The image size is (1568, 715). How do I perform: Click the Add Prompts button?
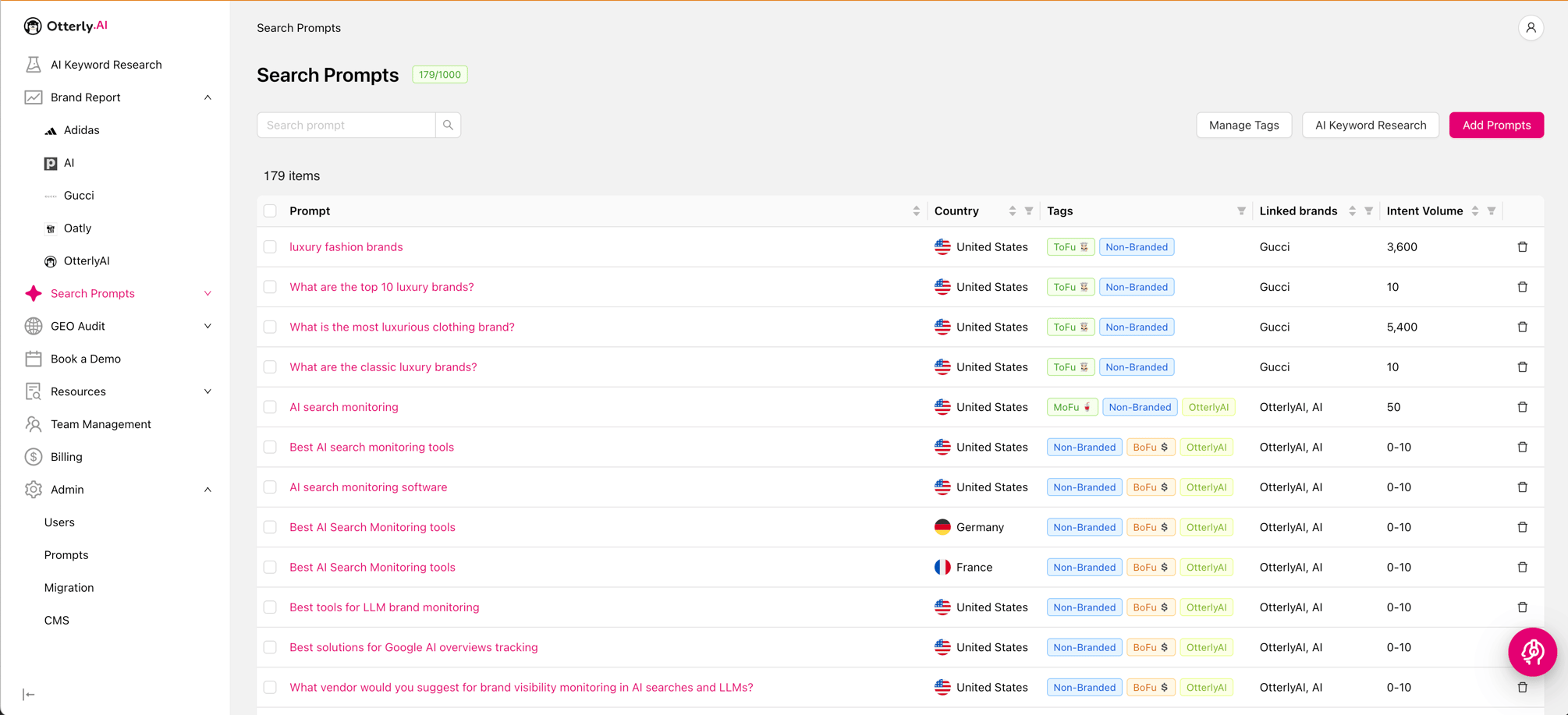pyautogui.click(x=1496, y=125)
